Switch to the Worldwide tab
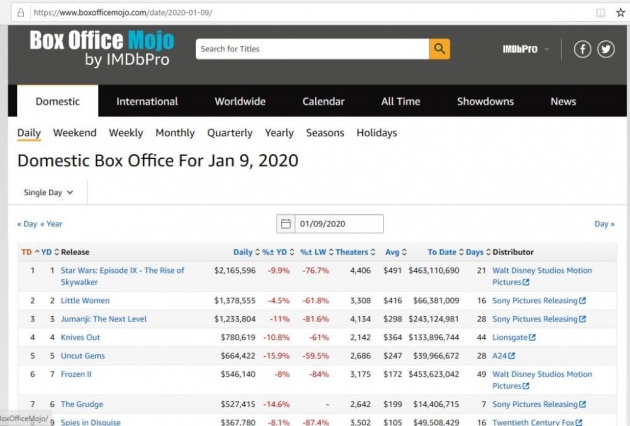Screen dimensions: 630x426 (x=240, y=101)
